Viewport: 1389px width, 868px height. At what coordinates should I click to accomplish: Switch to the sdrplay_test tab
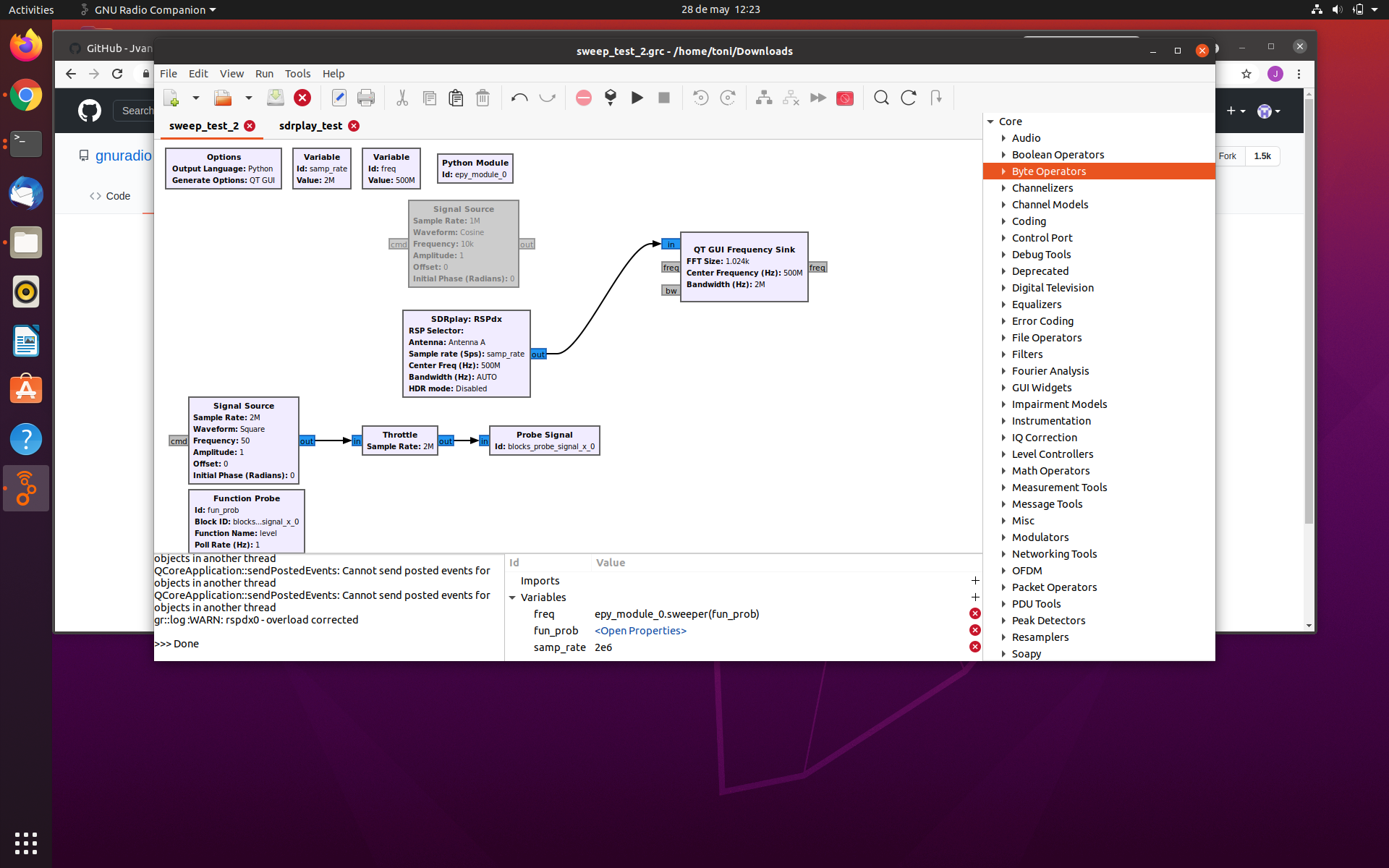[x=311, y=125]
